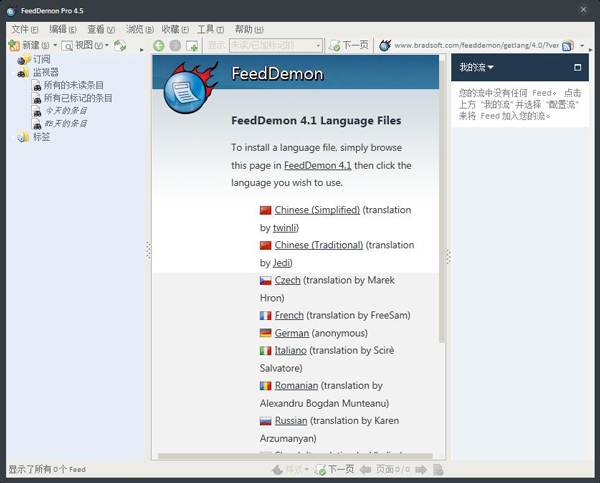The height and width of the screenshot is (483, 600).
Task: Click the green refresh feeds icon
Action: pos(120,46)
